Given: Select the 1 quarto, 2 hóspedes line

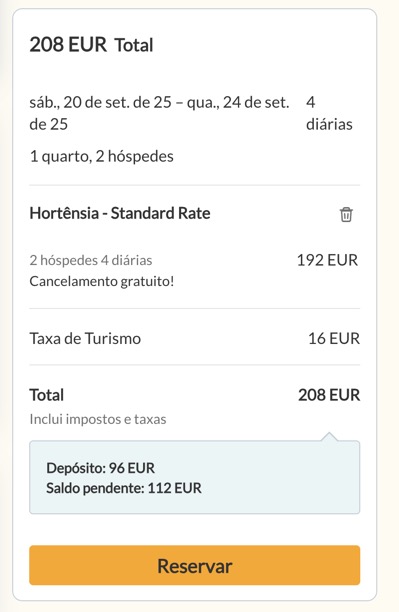Looking at the screenshot, I should click(102, 156).
